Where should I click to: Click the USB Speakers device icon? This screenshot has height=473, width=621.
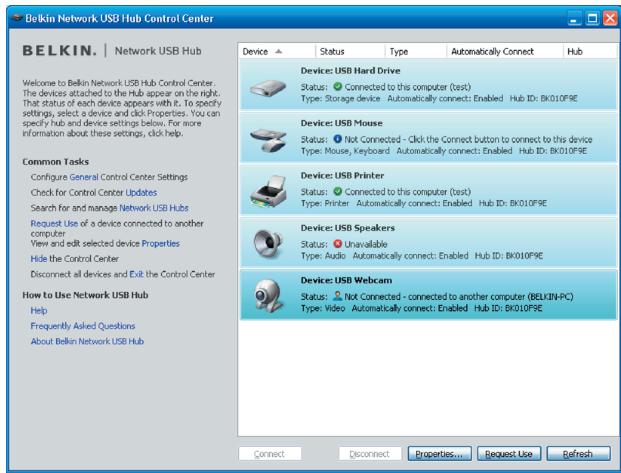pyautogui.click(x=268, y=244)
